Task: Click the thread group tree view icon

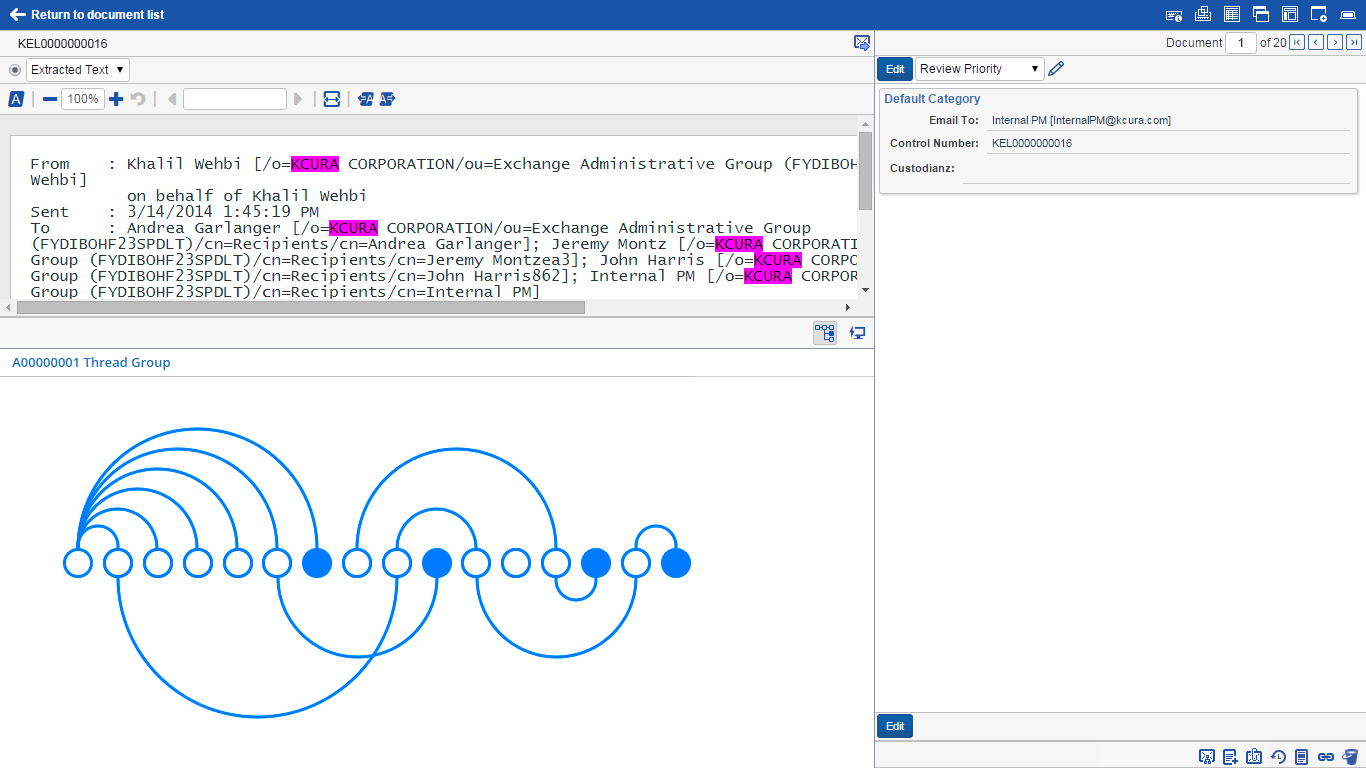Action: pyautogui.click(x=825, y=333)
